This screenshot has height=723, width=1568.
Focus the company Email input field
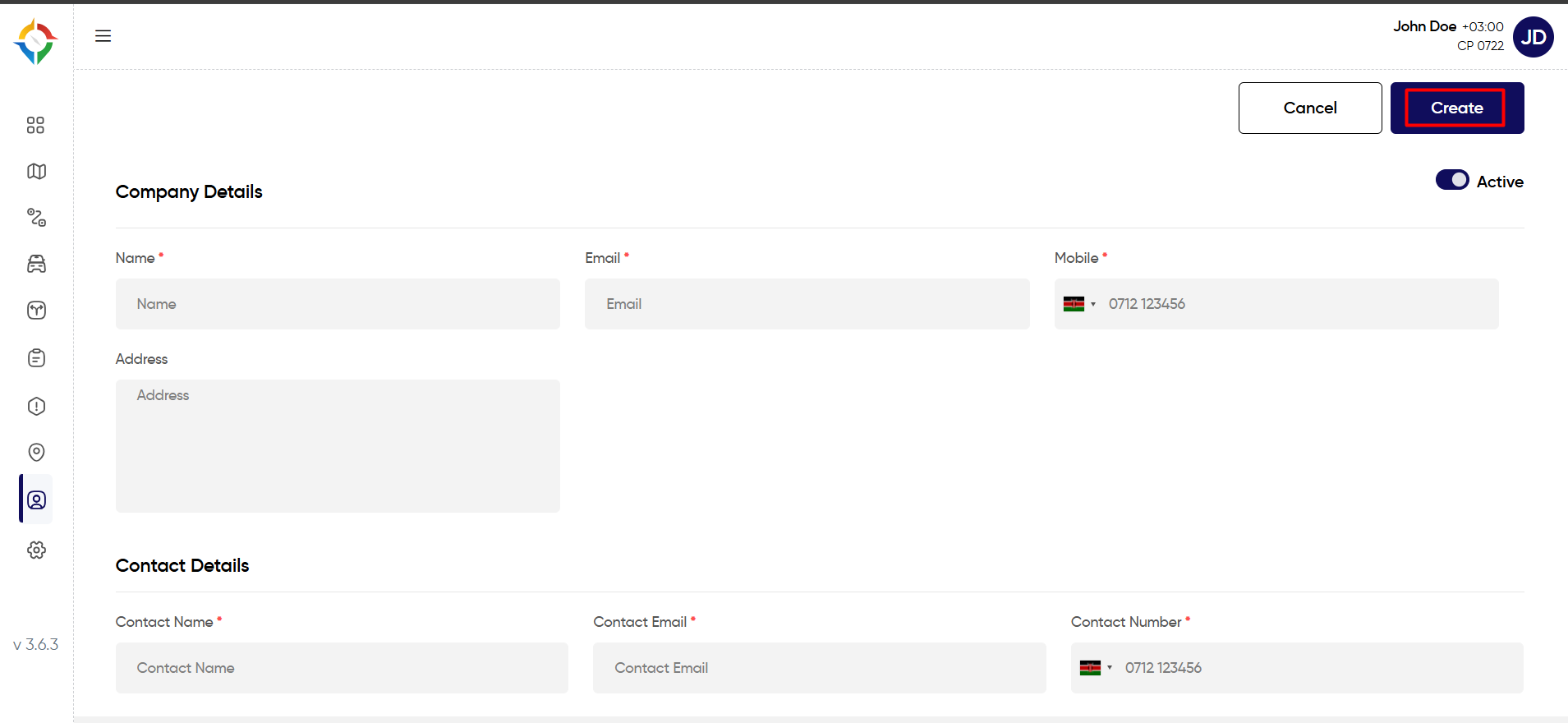point(807,304)
